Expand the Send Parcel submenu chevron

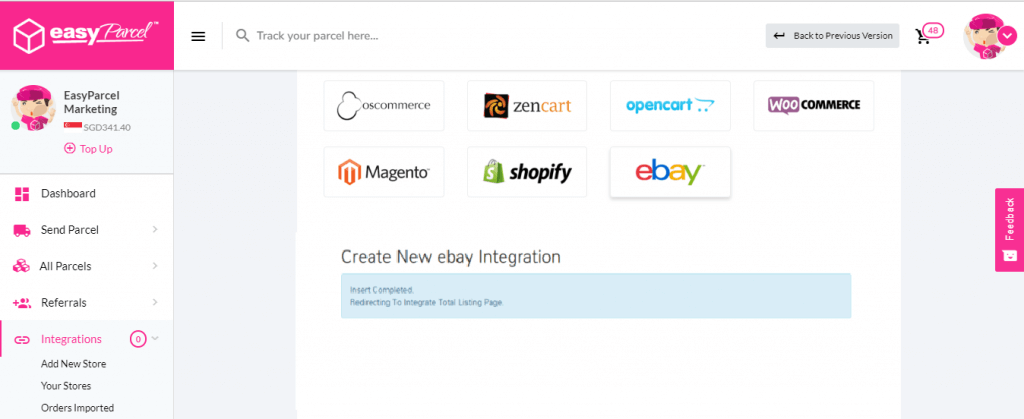(155, 230)
